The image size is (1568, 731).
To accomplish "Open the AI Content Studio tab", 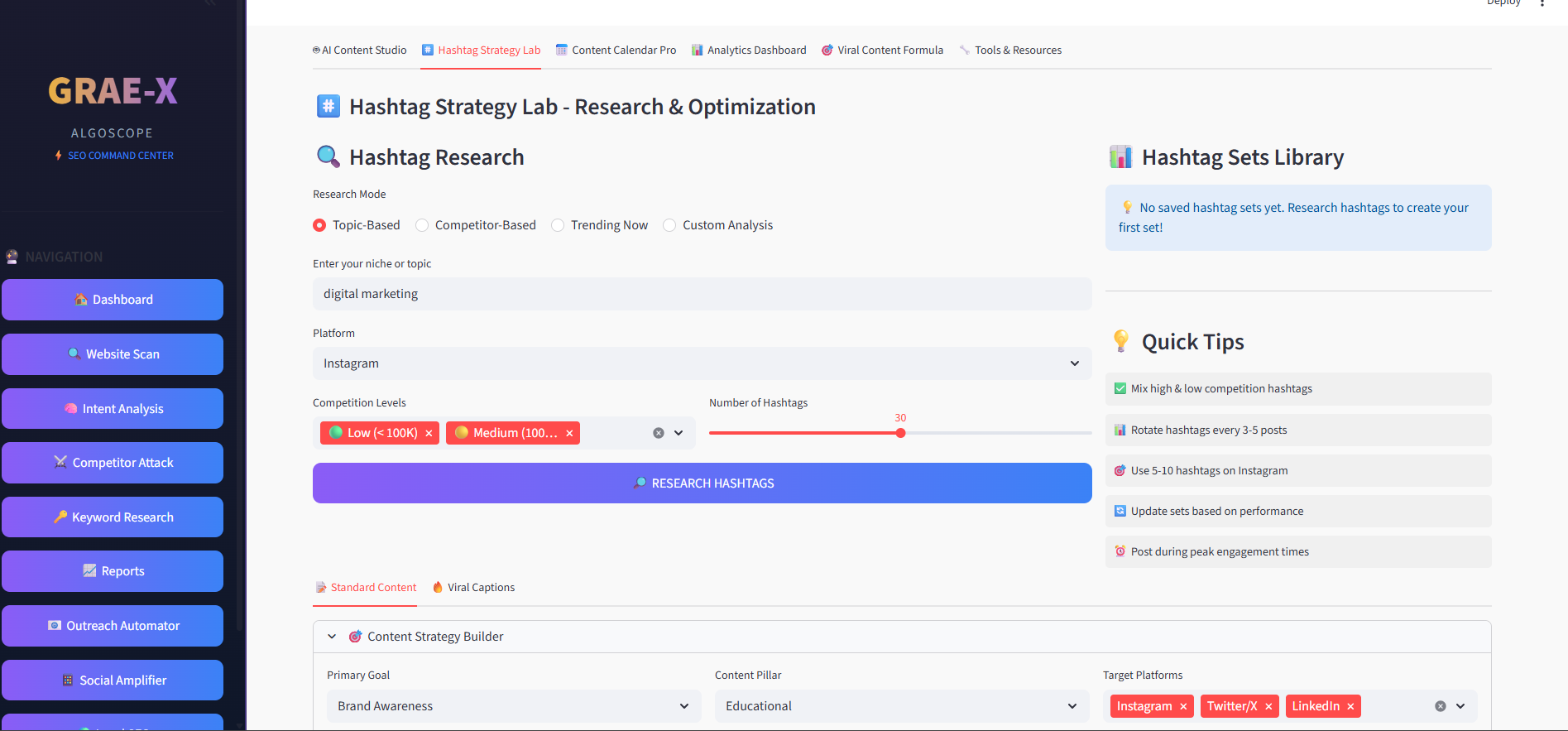I will [x=359, y=50].
